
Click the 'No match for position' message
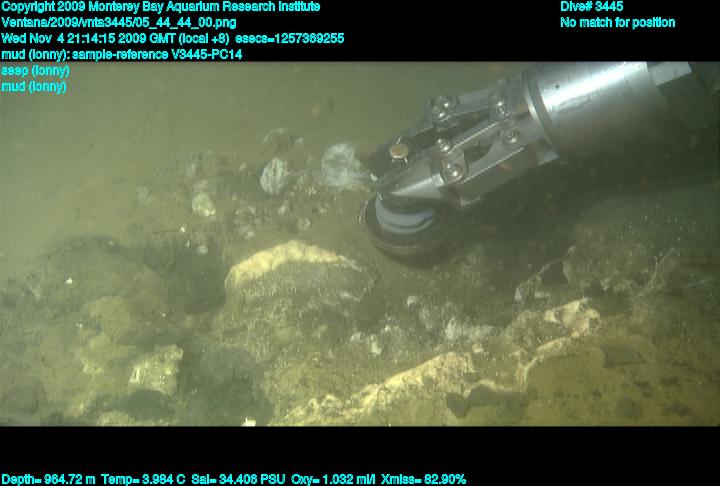tap(618, 23)
